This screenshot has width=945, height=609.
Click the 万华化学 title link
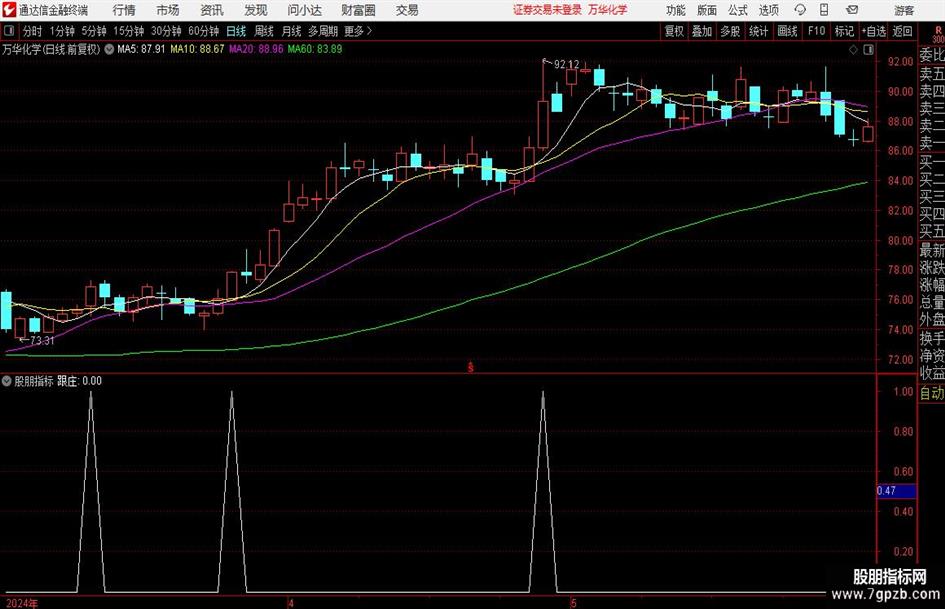click(608, 10)
